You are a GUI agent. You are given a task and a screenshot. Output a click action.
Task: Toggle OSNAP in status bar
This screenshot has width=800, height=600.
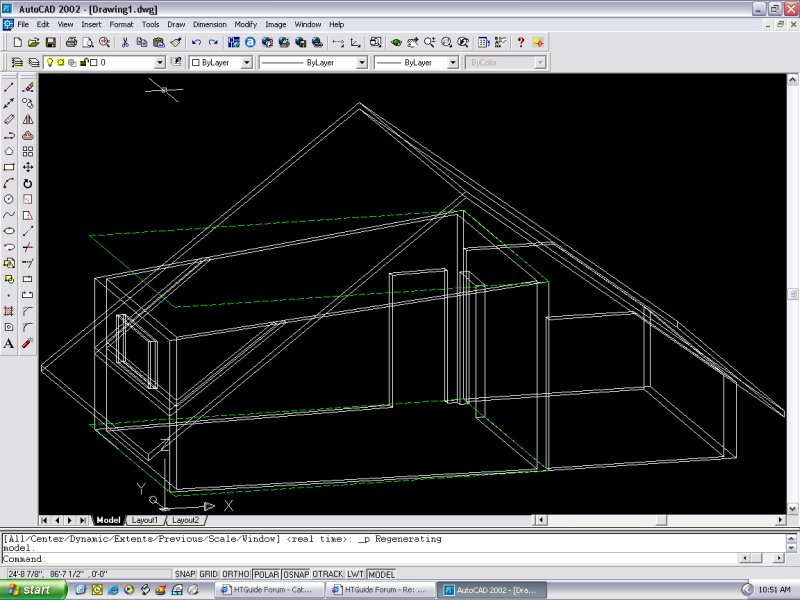click(x=296, y=574)
